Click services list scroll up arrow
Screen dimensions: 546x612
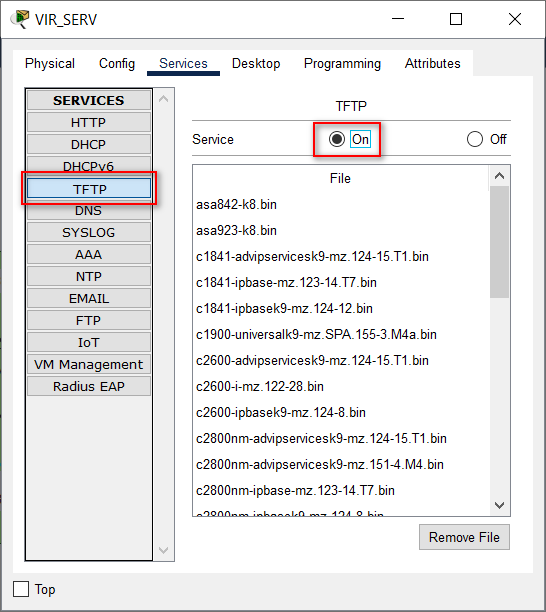(164, 99)
